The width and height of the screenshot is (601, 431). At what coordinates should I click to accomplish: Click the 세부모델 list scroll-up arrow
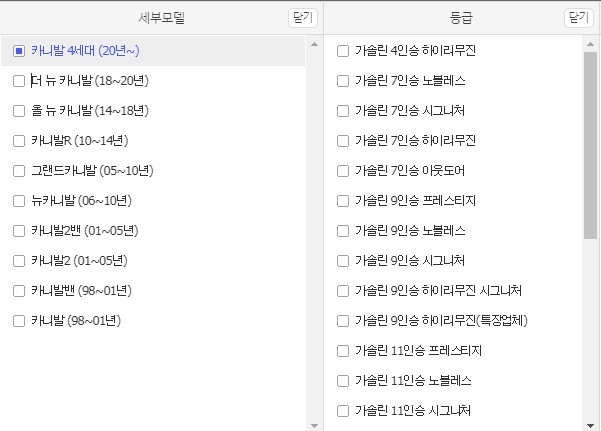[x=314, y=44]
